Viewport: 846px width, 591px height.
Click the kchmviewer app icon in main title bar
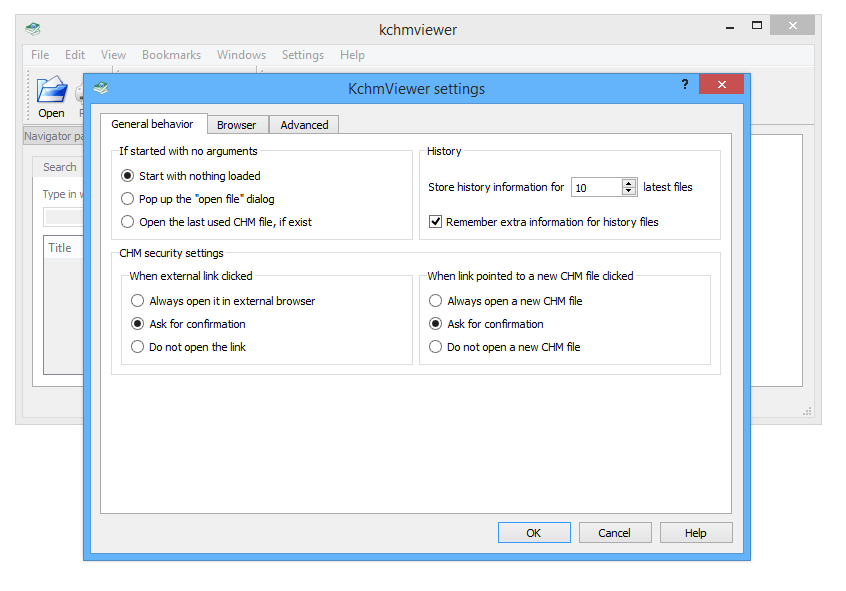(x=33, y=29)
